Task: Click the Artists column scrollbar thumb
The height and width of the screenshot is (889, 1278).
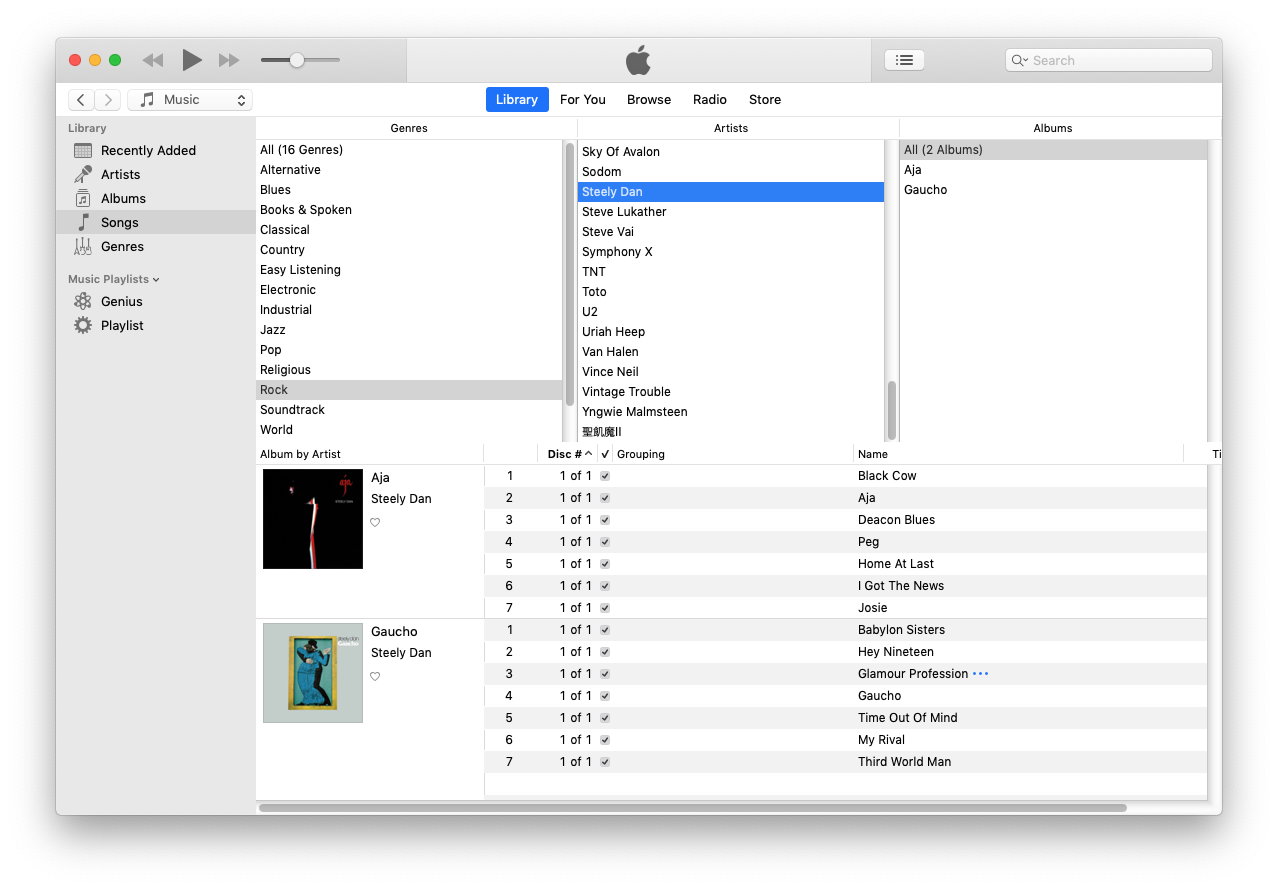Action: coord(892,410)
